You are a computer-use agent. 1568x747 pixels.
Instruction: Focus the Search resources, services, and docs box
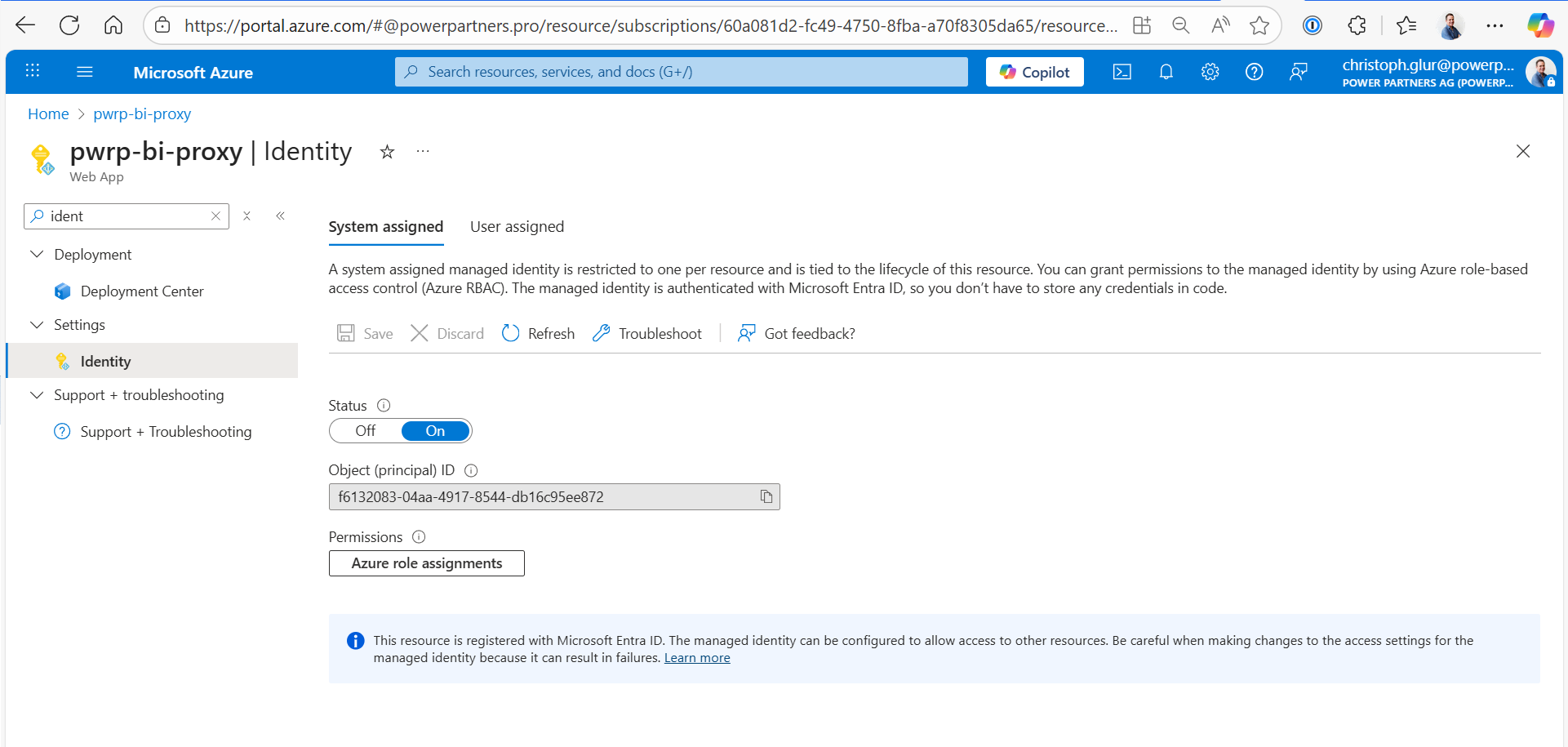682,72
